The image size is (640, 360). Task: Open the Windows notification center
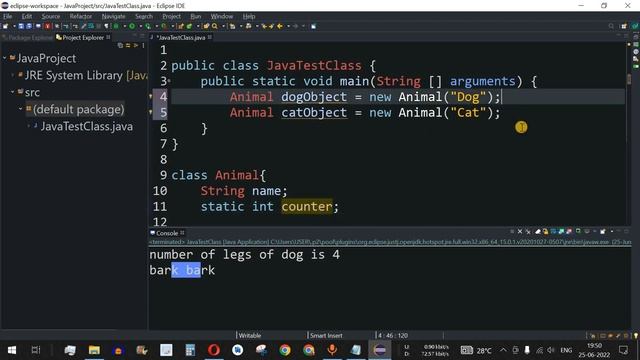[623, 350]
